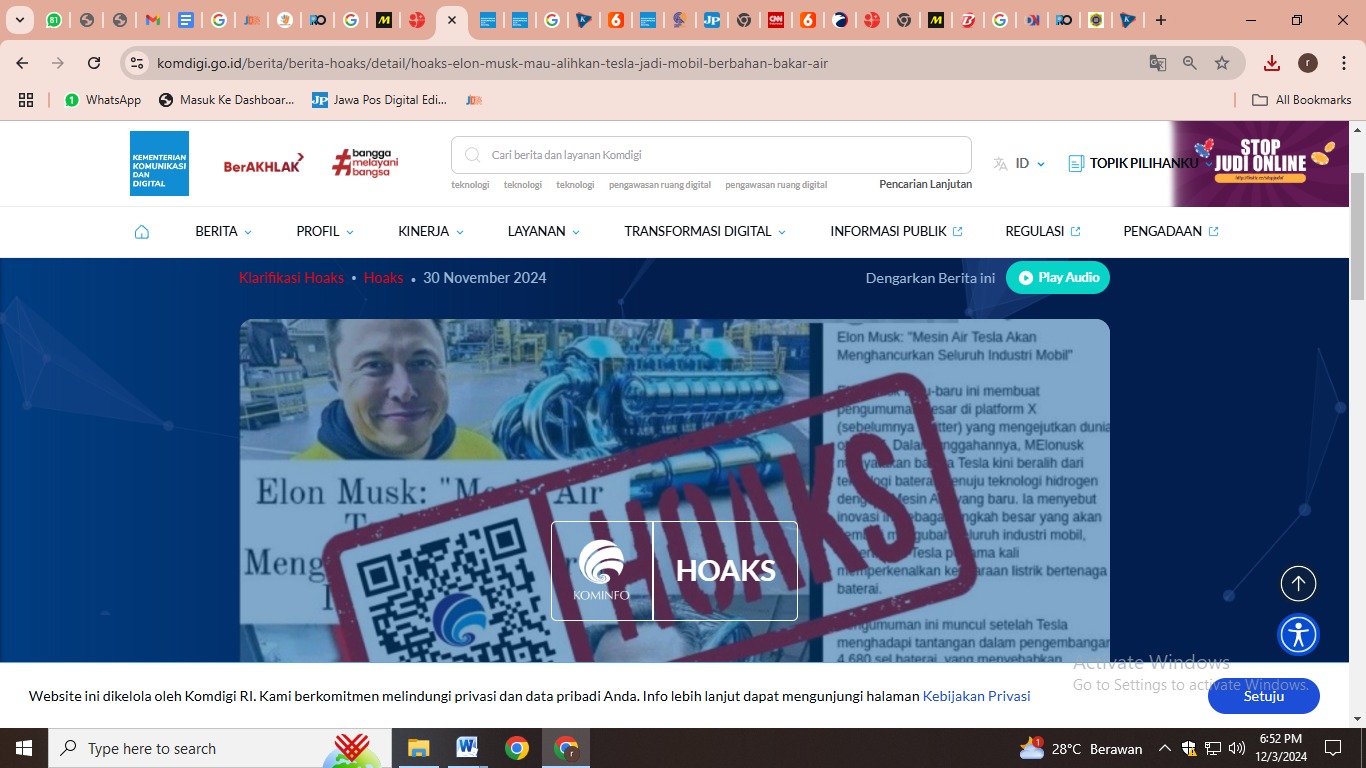
Task: Open the Chrome downloads icon
Action: pyautogui.click(x=1272, y=63)
